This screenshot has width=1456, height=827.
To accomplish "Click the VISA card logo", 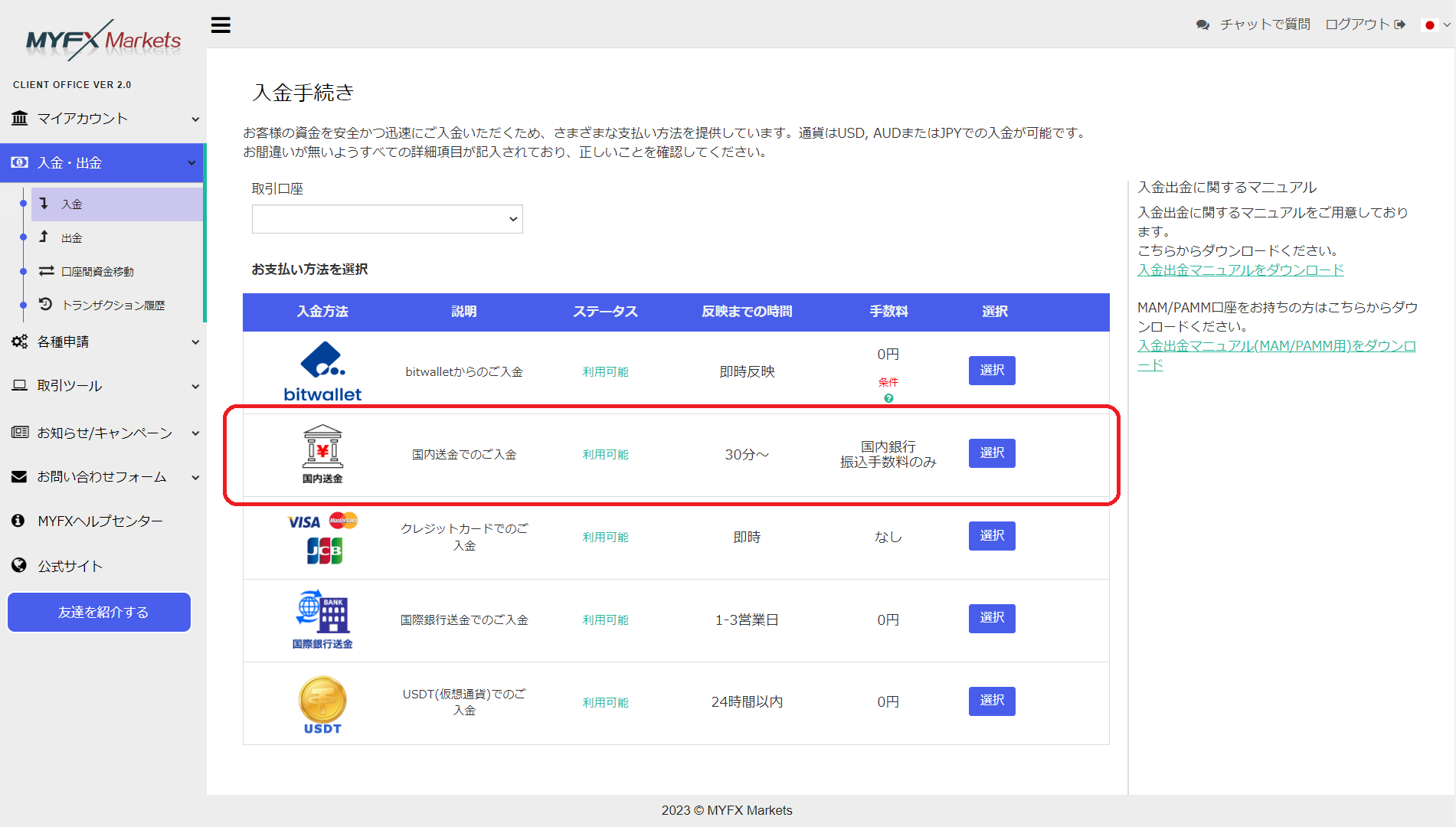I will click(304, 522).
